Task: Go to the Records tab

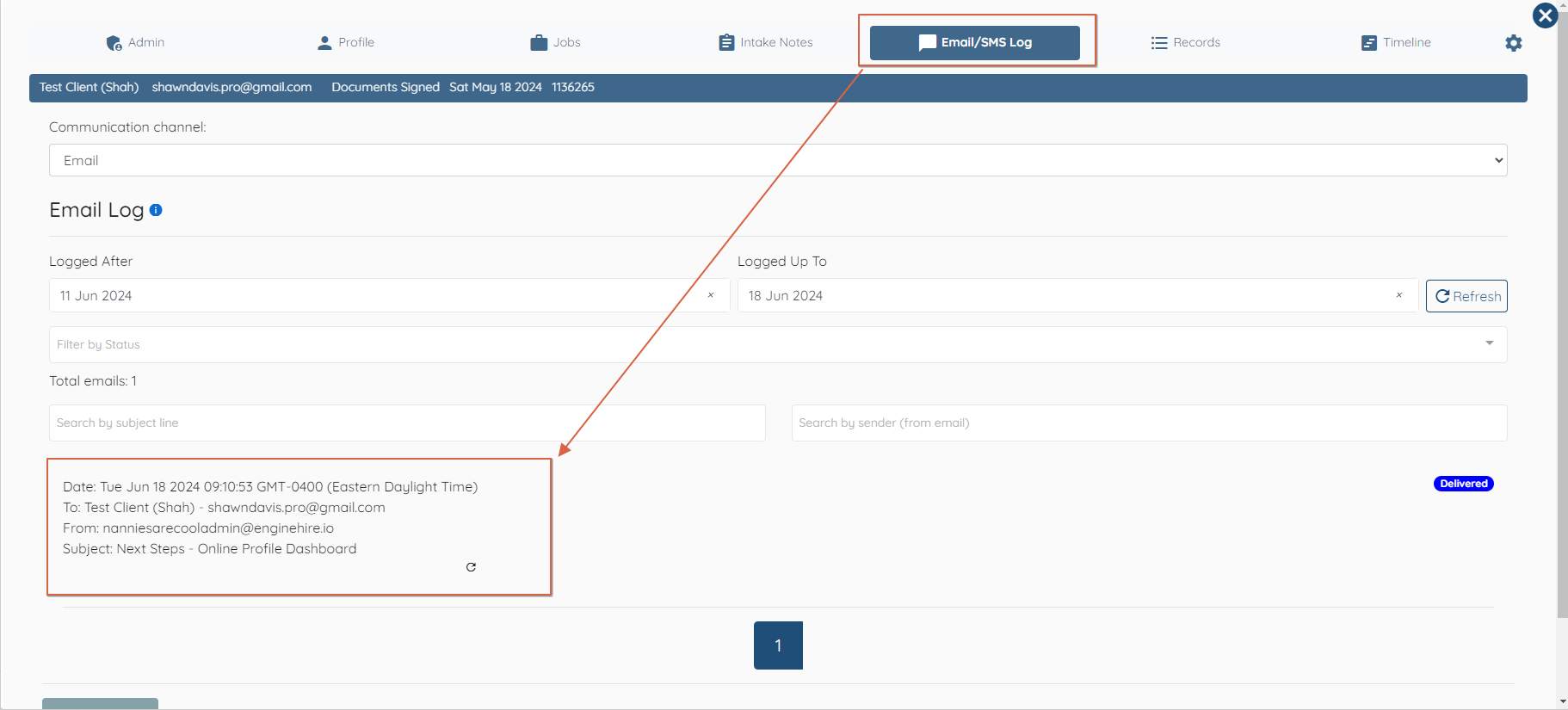Action: tap(1186, 42)
